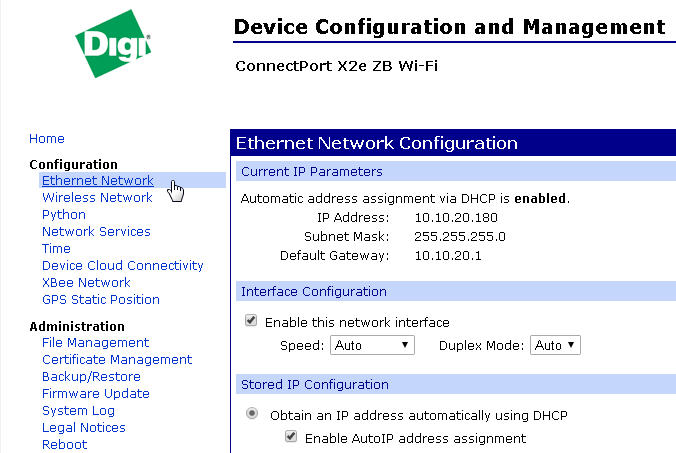Toggle Enable AutoIP address assignment checkbox
The image size is (676, 453).
[291, 437]
